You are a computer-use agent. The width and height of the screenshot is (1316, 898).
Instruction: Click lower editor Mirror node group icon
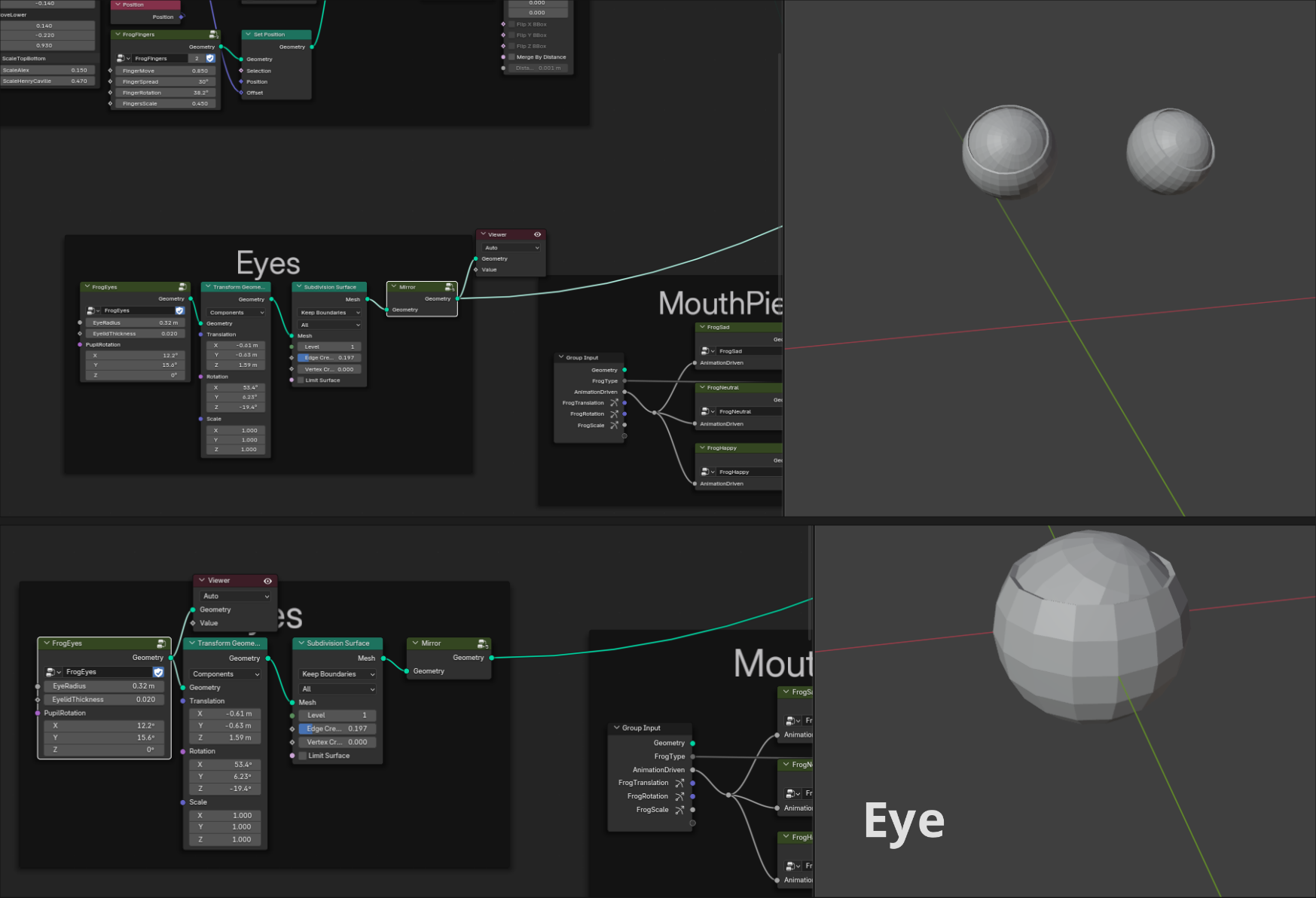pyautogui.click(x=484, y=643)
